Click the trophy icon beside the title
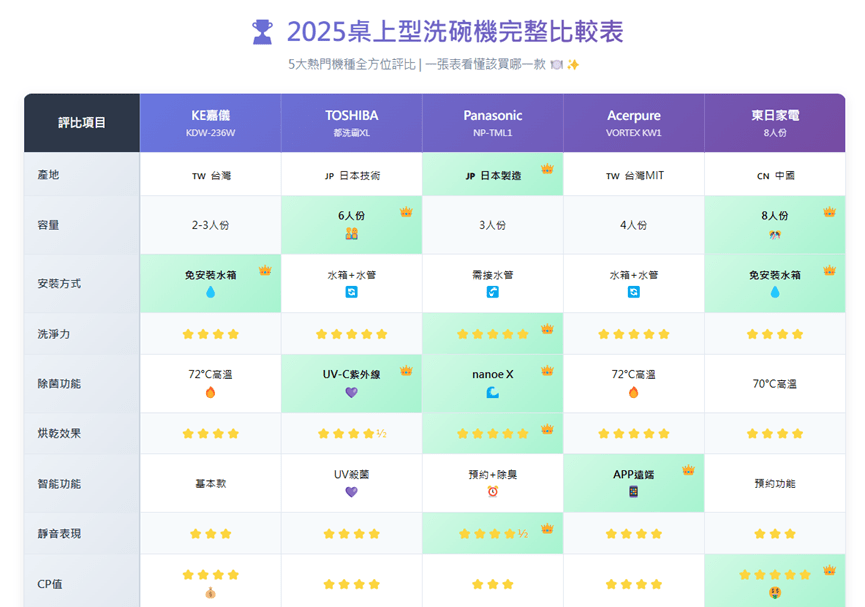 [262, 32]
